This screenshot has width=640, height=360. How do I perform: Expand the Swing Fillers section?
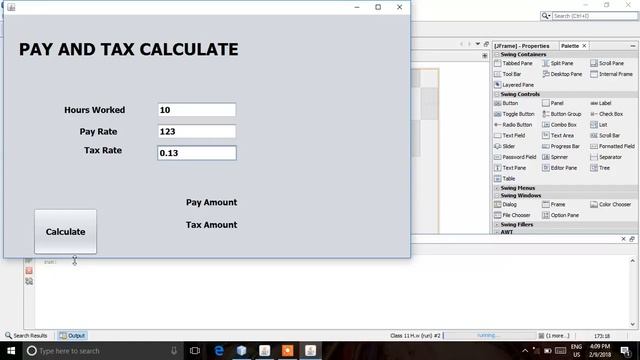click(497, 224)
